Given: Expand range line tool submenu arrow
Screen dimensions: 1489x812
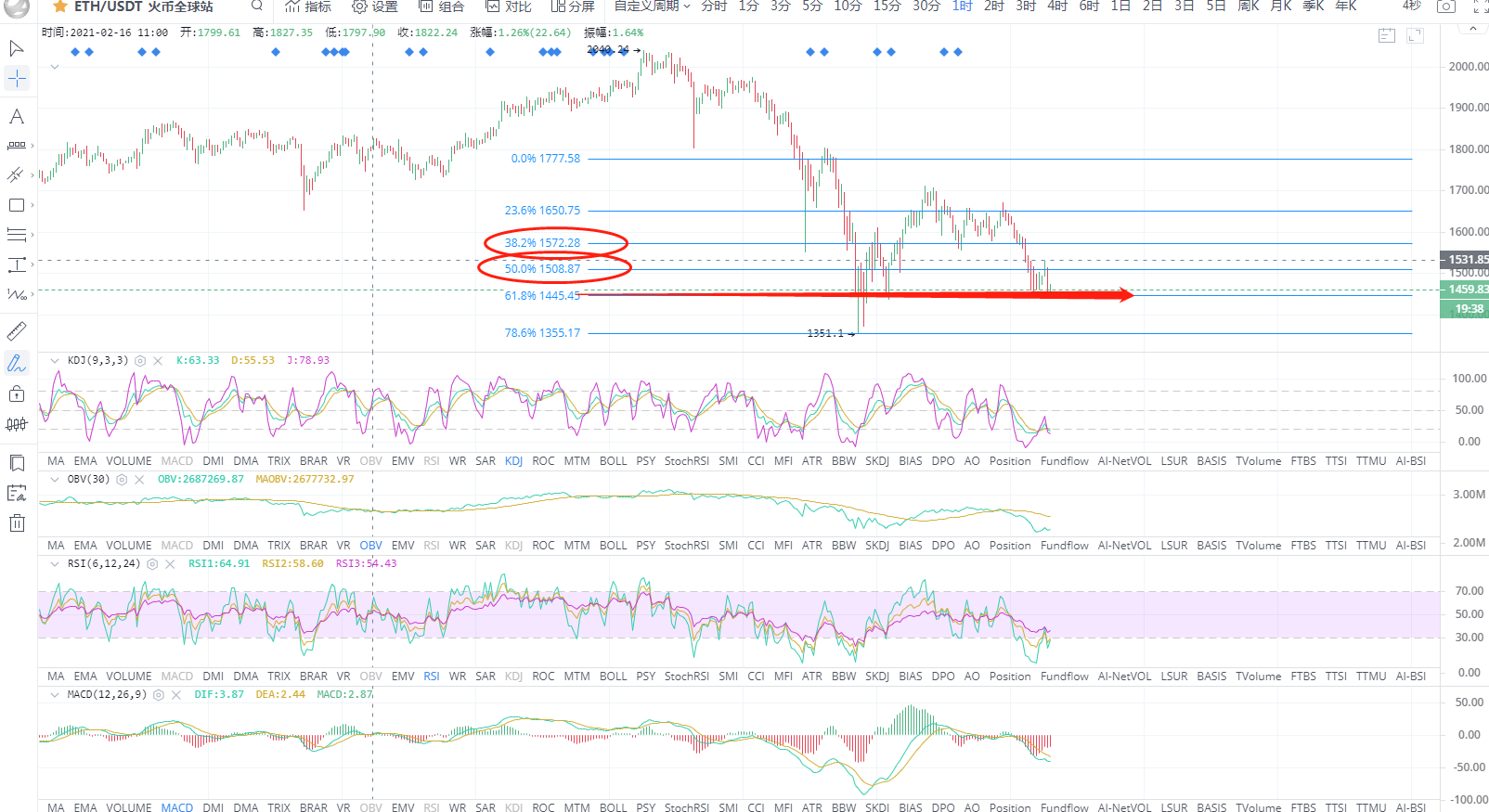Looking at the screenshot, I should (32, 146).
